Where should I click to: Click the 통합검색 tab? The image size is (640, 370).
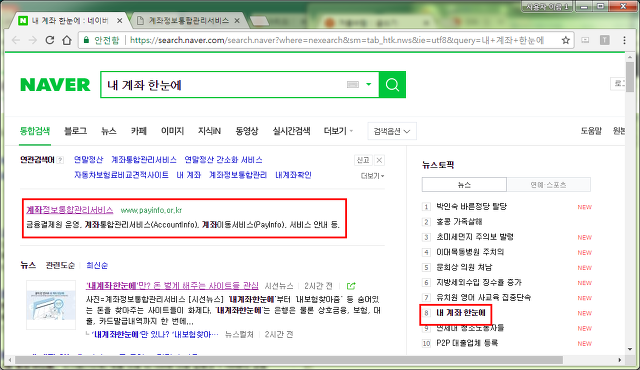pyautogui.click(x=35, y=131)
